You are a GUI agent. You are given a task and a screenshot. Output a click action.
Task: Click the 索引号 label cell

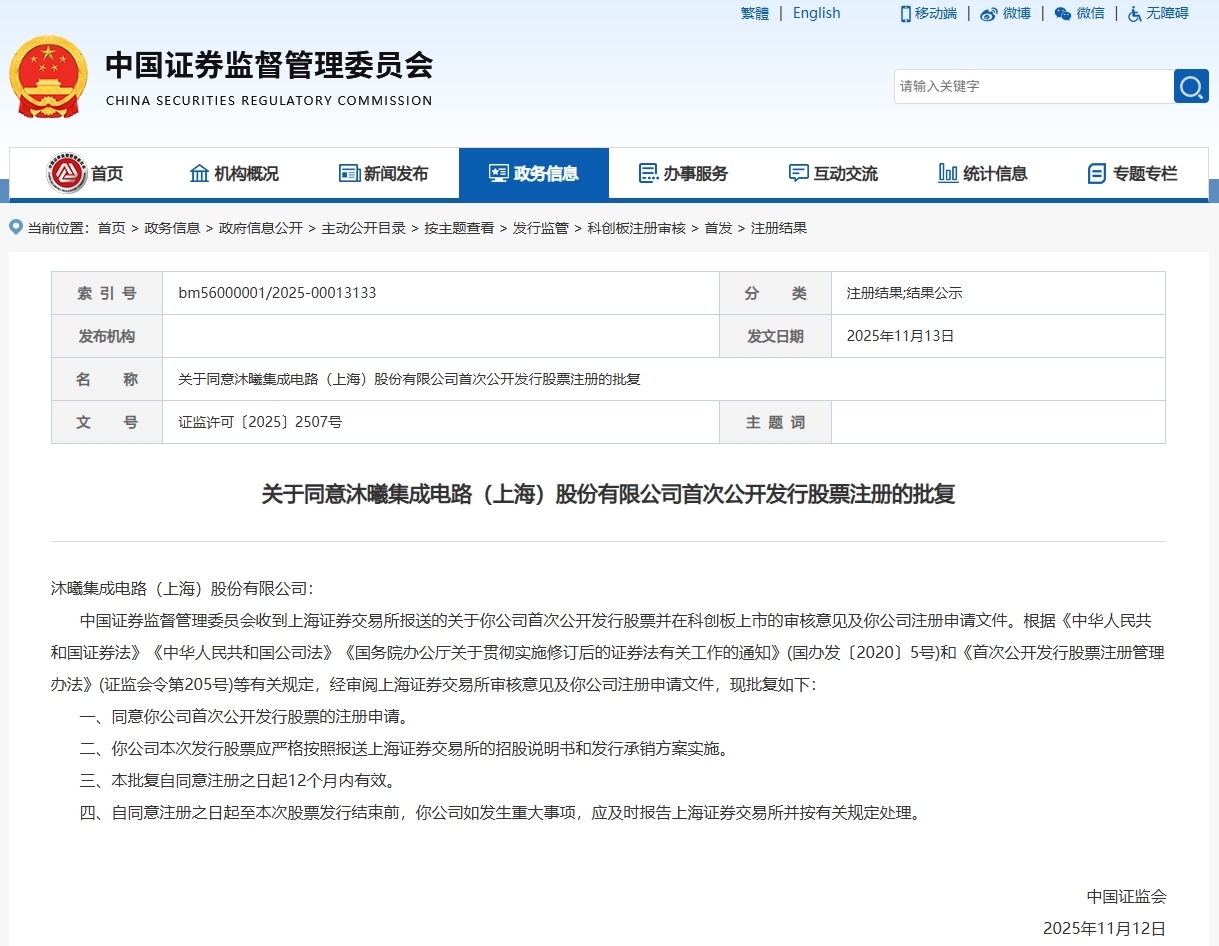(x=107, y=293)
